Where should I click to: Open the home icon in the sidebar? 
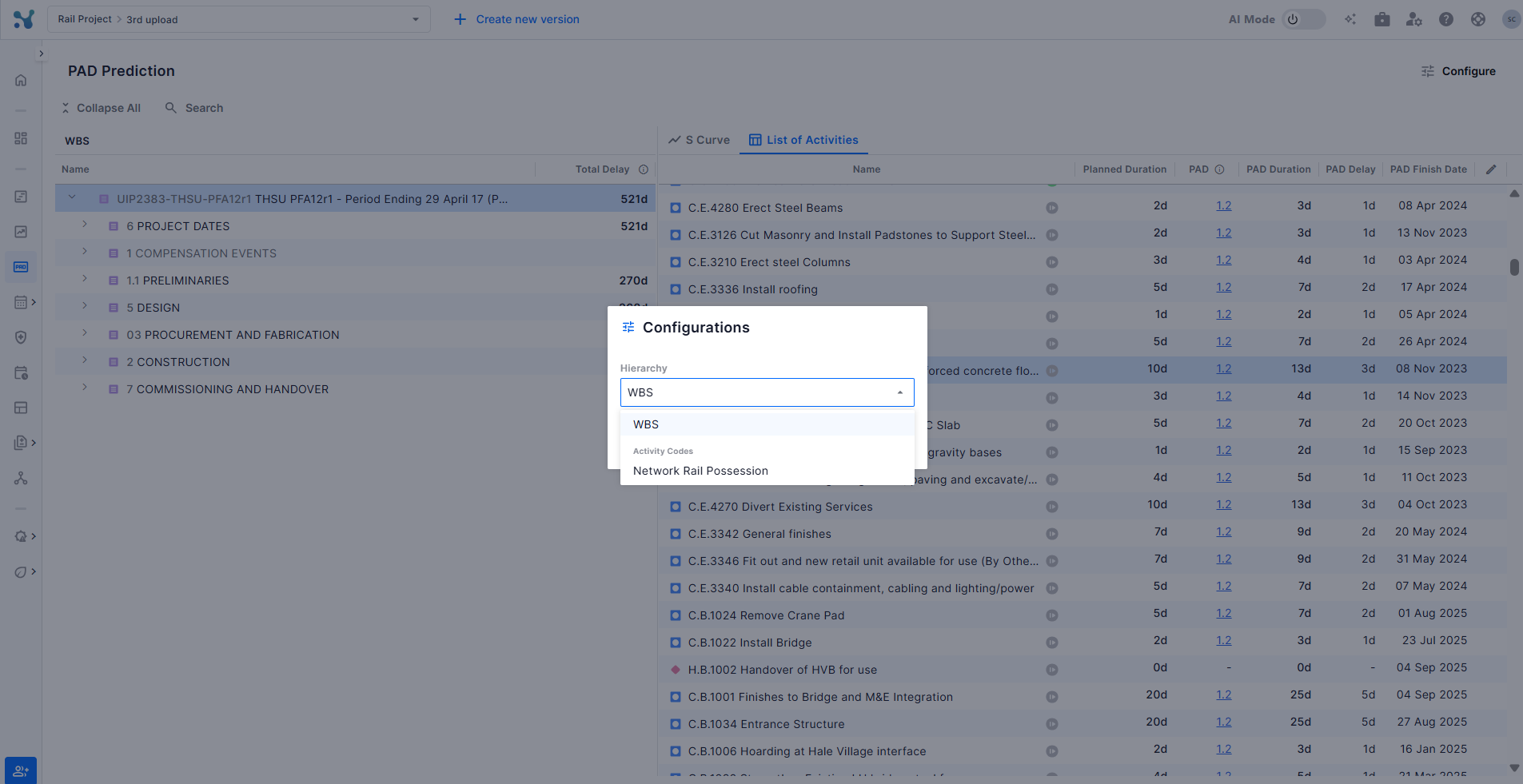coord(21,80)
